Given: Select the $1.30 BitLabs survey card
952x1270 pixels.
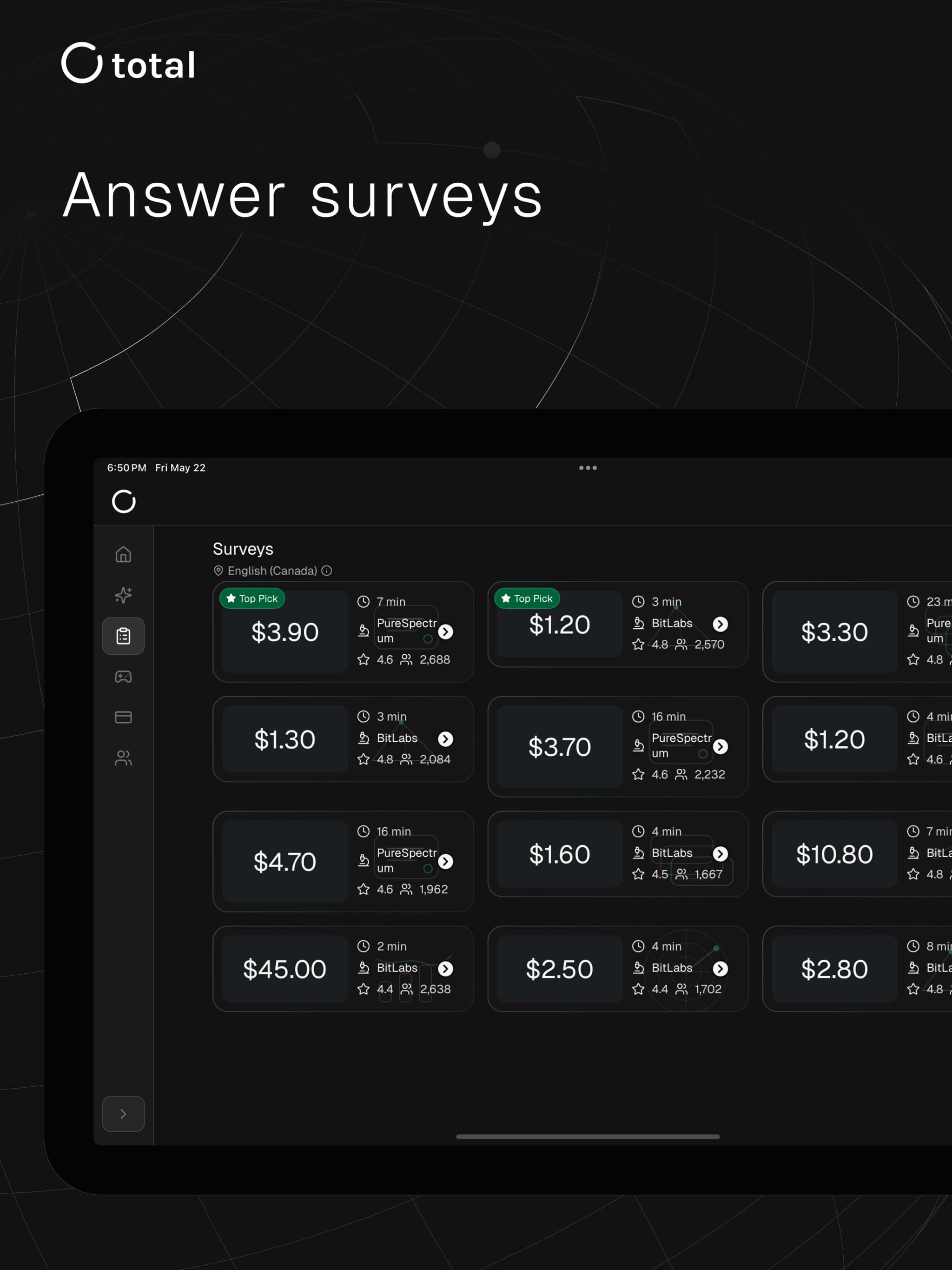Looking at the screenshot, I should pyautogui.click(x=343, y=739).
